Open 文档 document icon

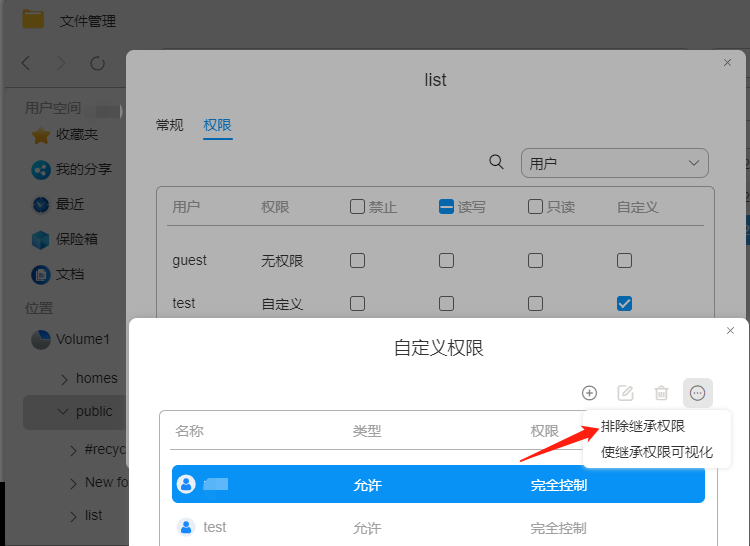(x=41, y=274)
